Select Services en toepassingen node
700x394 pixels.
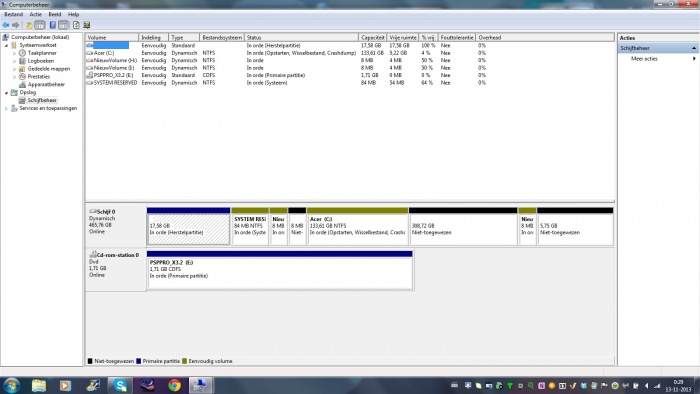click(x=48, y=108)
